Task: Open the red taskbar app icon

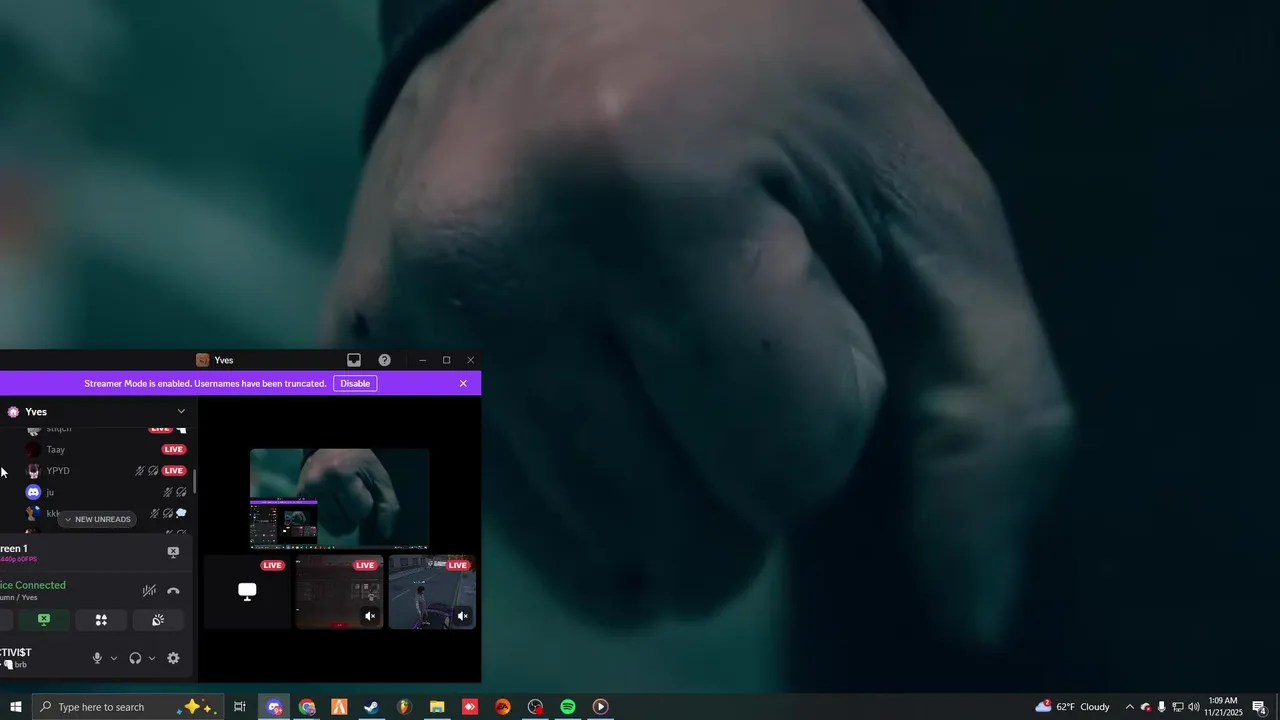Action: pos(470,707)
